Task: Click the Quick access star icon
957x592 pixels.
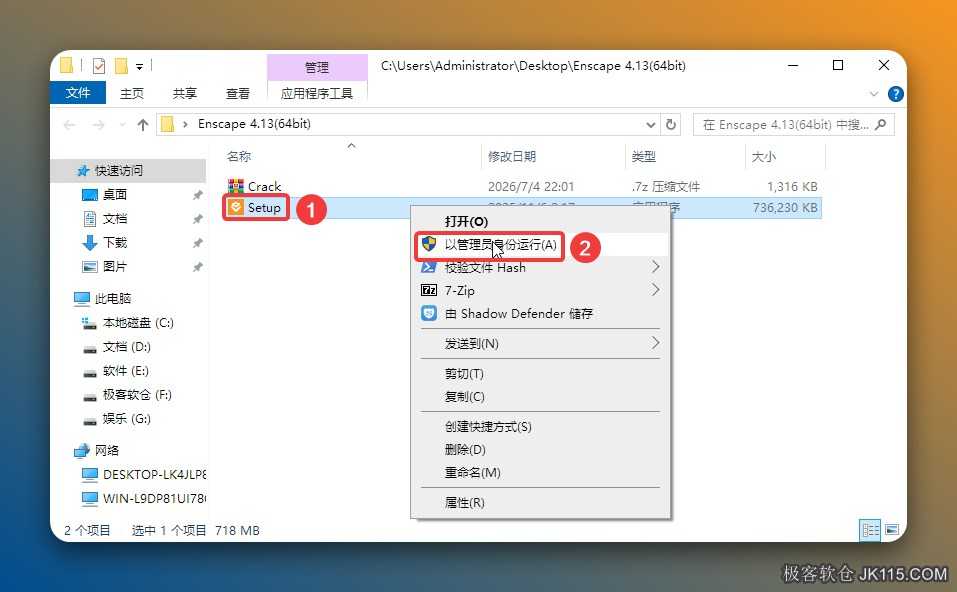Action: pyautogui.click(x=83, y=170)
